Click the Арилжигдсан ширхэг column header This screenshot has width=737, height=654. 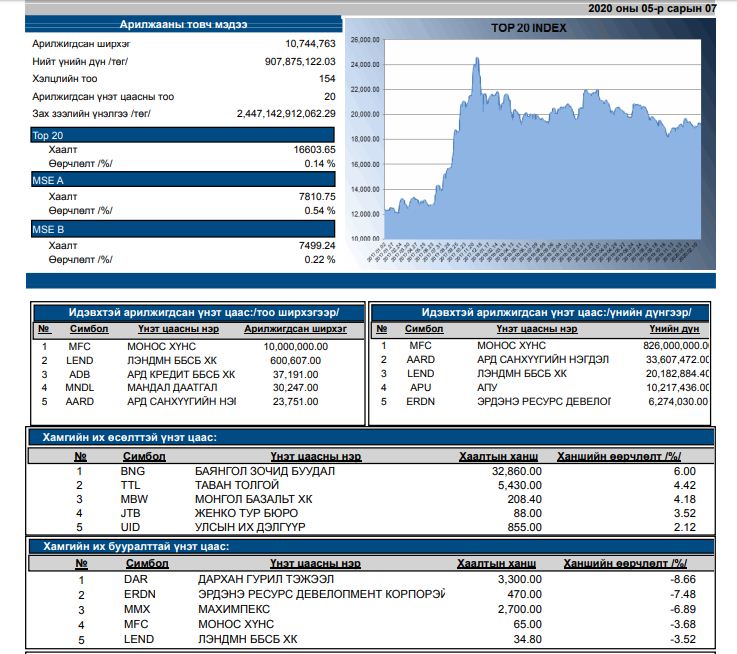295,329
